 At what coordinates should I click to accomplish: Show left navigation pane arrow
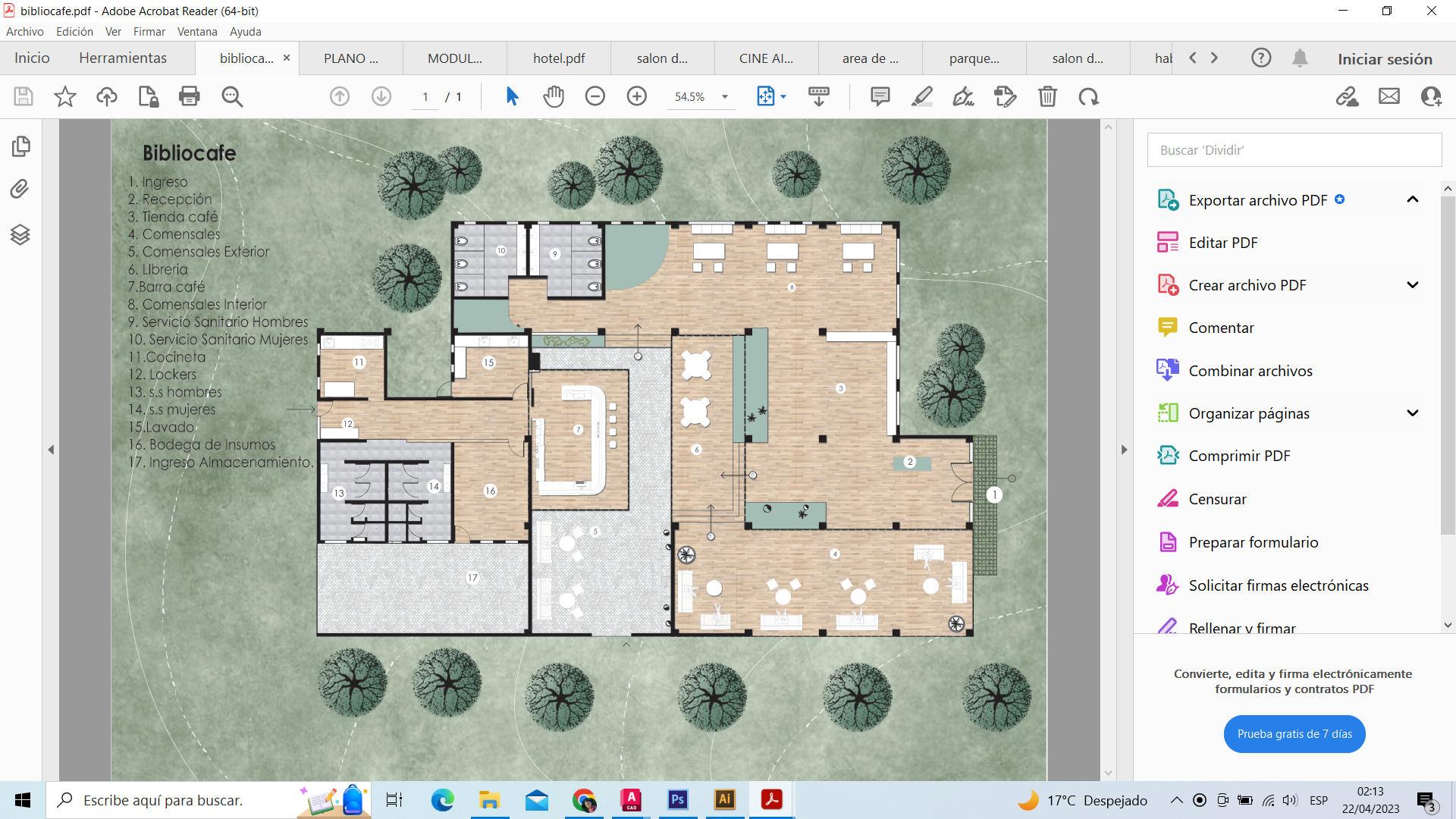pyautogui.click(x=51, y=450)
